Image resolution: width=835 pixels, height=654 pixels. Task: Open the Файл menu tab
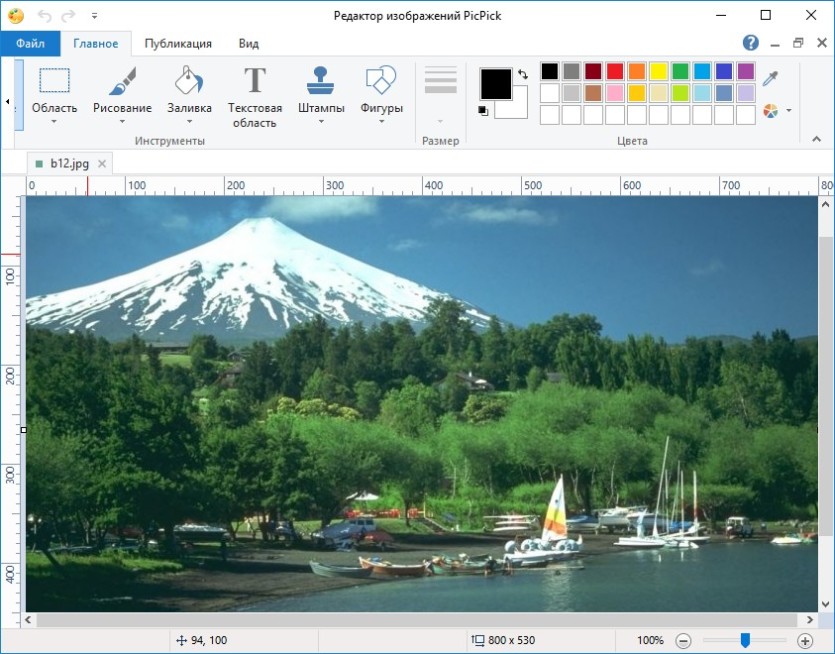[x=30, y=43]
